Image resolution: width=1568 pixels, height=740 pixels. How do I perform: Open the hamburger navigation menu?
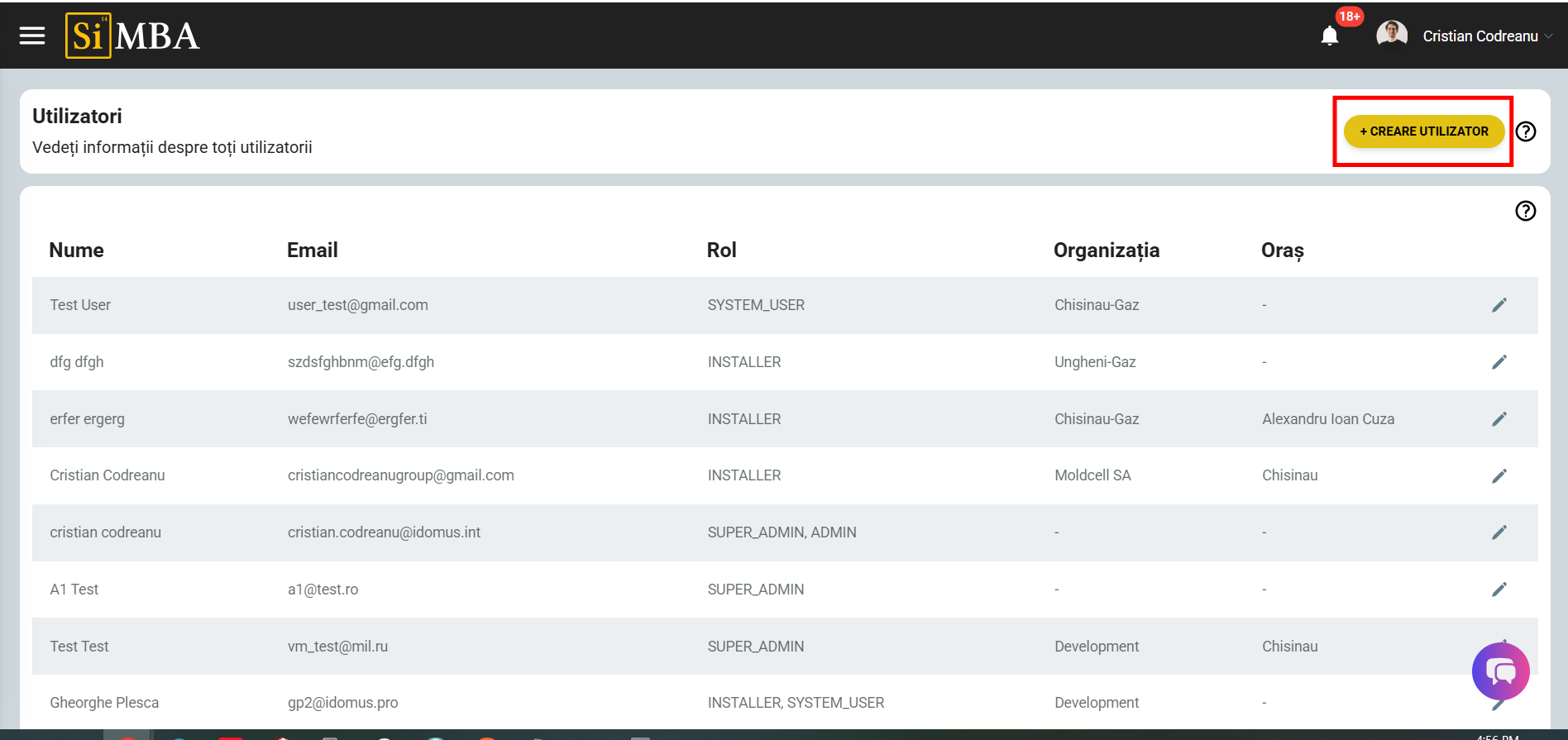click(32, 36)
